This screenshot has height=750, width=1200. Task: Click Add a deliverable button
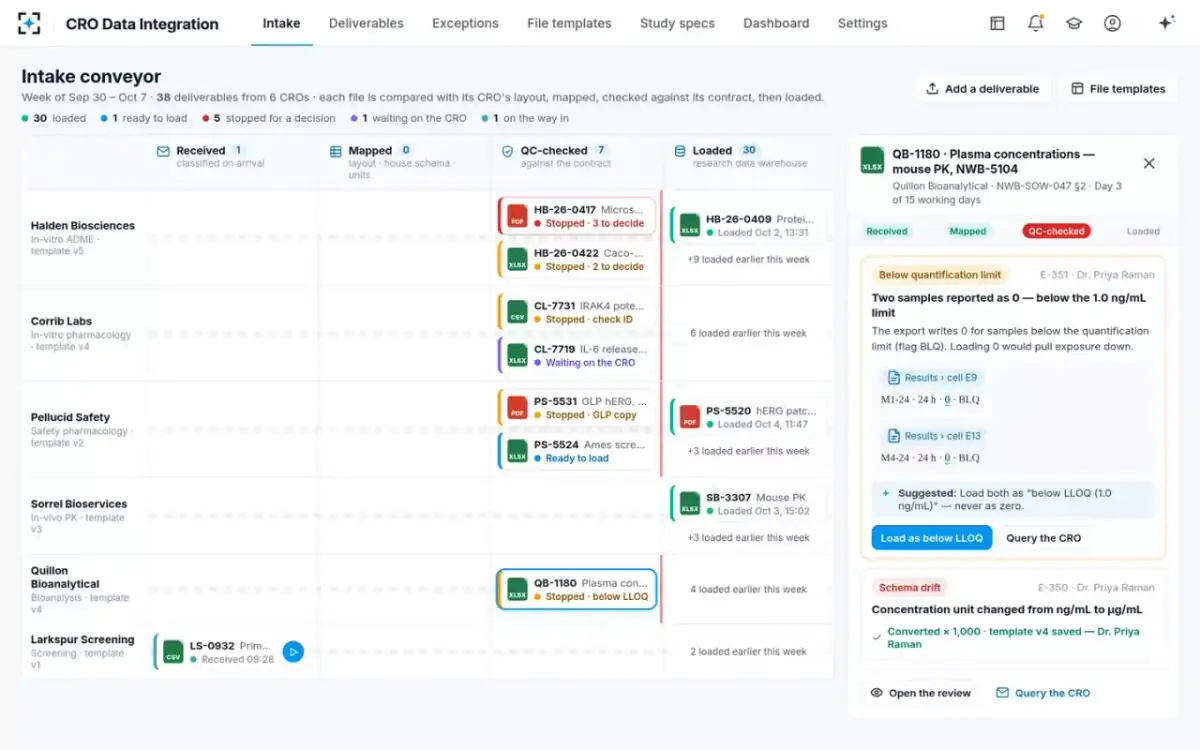pyautogui.click(x=983, y=89)
